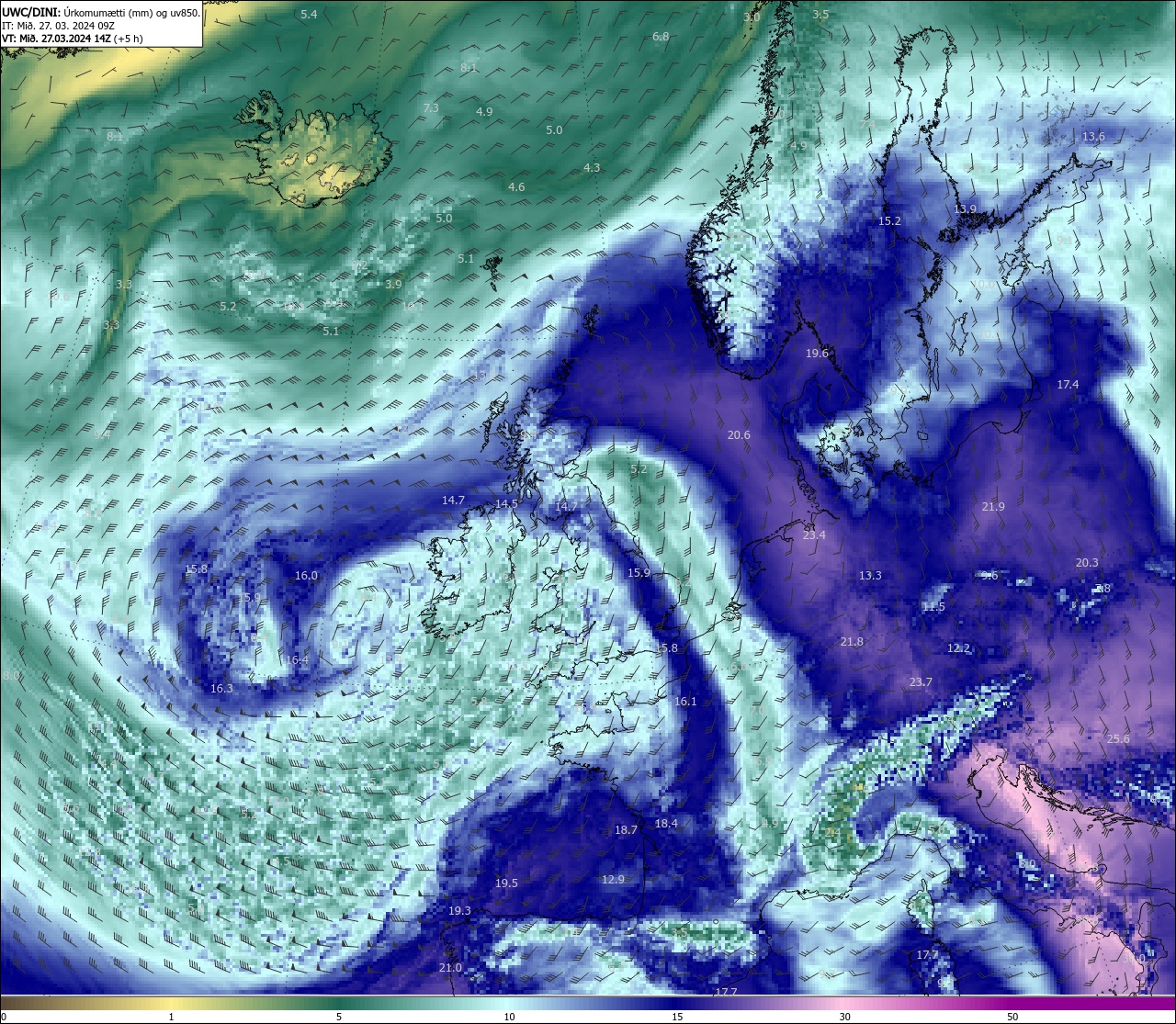Click the map value '9.6'
The width and height of the screenshot is (1176, 1024).
click(989, 576)
